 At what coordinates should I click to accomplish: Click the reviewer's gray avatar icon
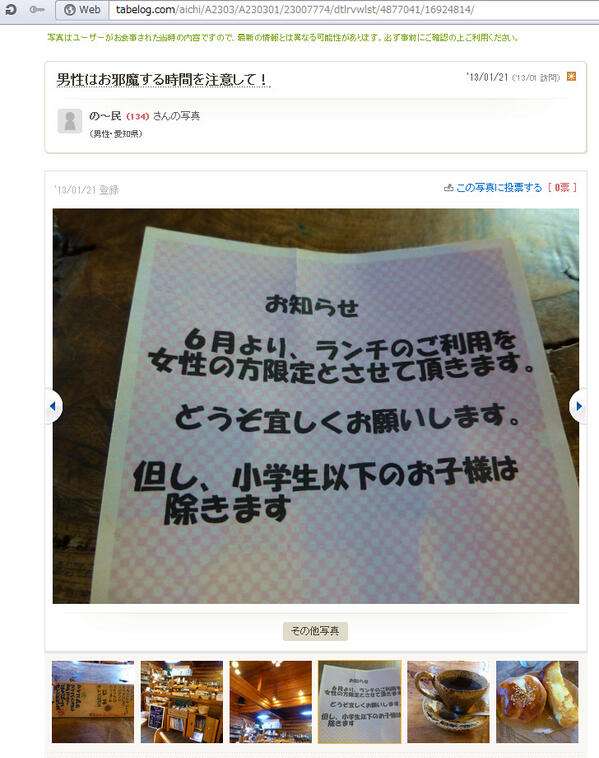pos(70,121)
